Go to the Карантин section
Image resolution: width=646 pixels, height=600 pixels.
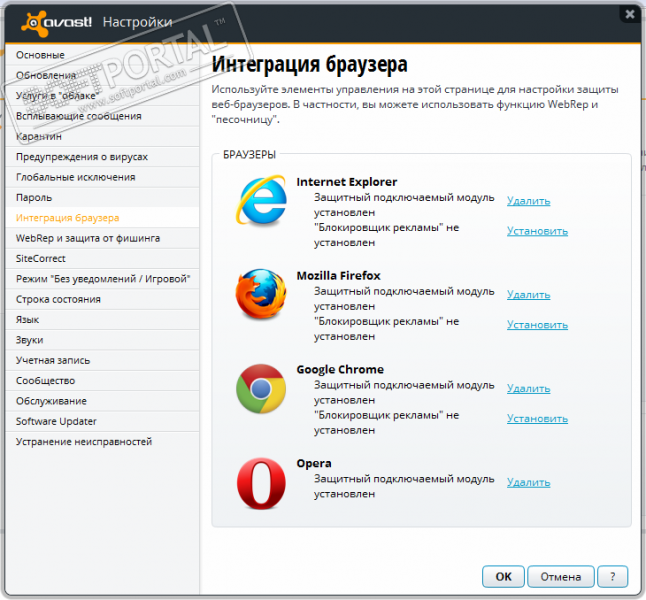tap(102, 136)
